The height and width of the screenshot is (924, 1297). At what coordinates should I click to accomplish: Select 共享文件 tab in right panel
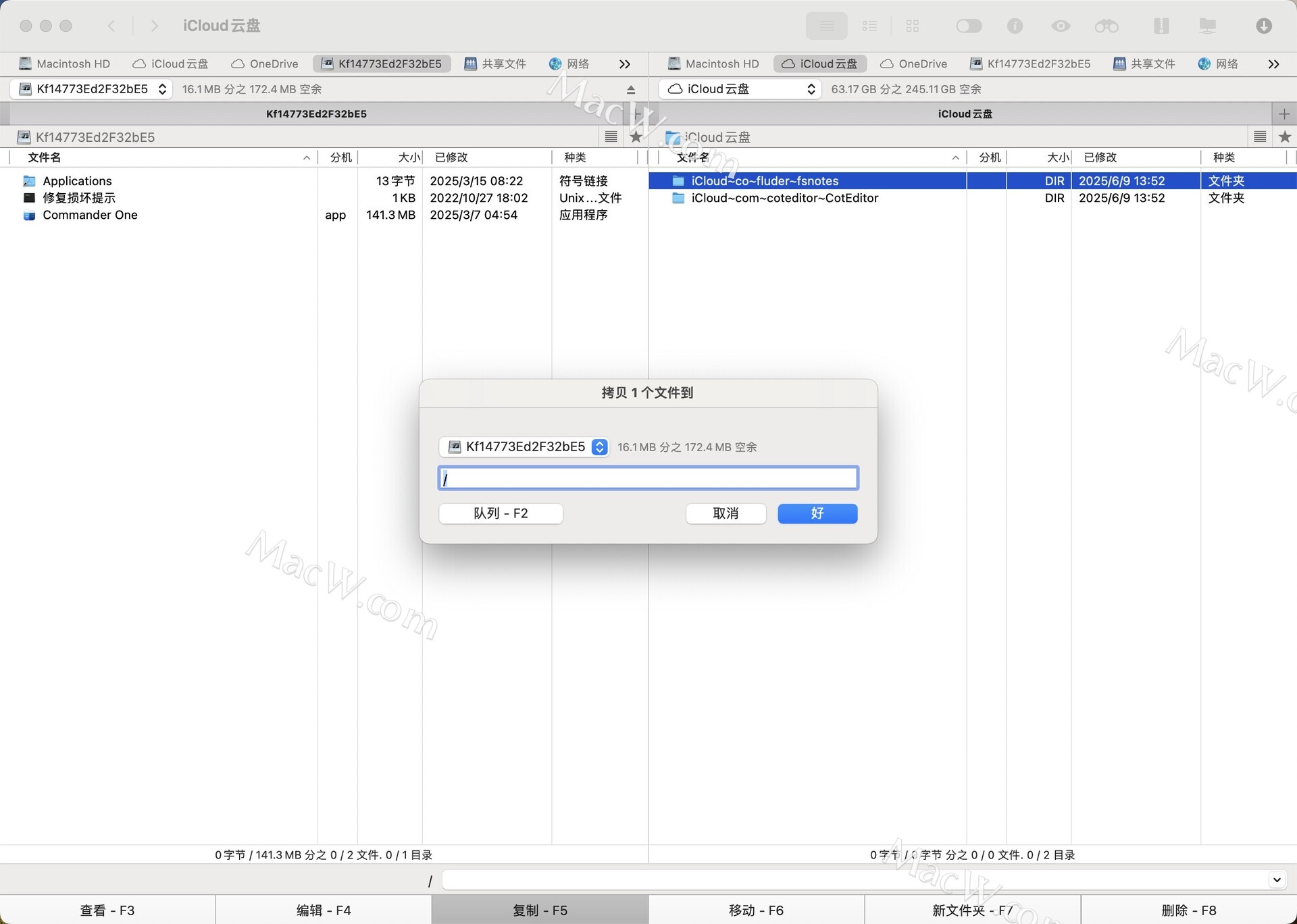click(x=1144, y=63)
